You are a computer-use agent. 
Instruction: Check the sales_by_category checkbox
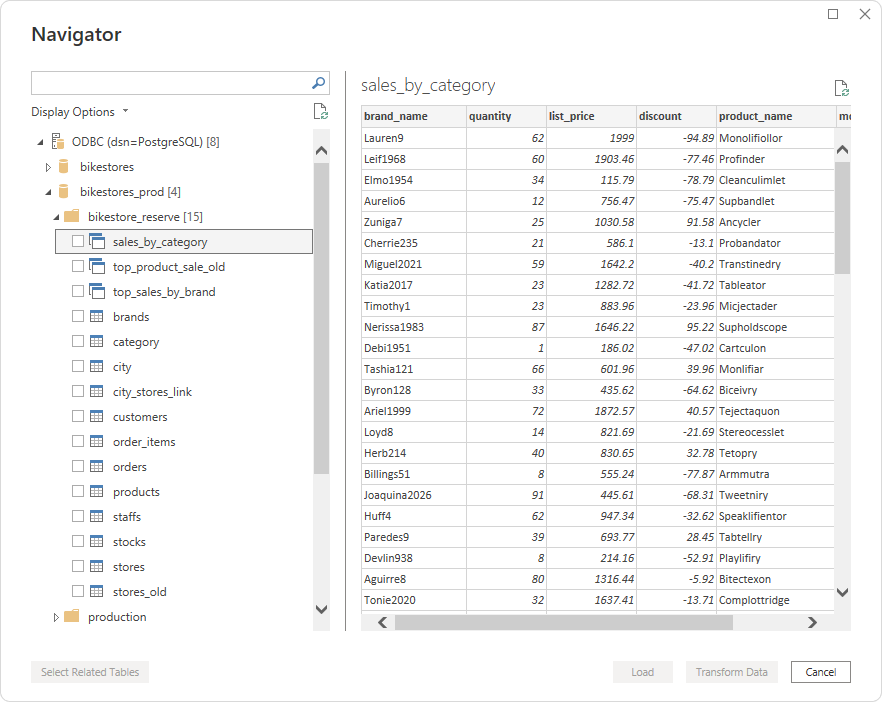click(78, 242)
